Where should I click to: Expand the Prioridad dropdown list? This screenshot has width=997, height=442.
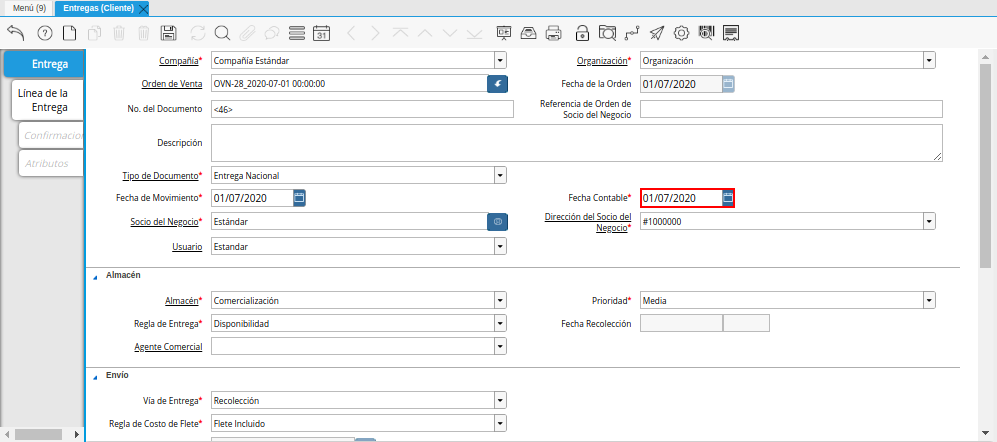point(929,300)
